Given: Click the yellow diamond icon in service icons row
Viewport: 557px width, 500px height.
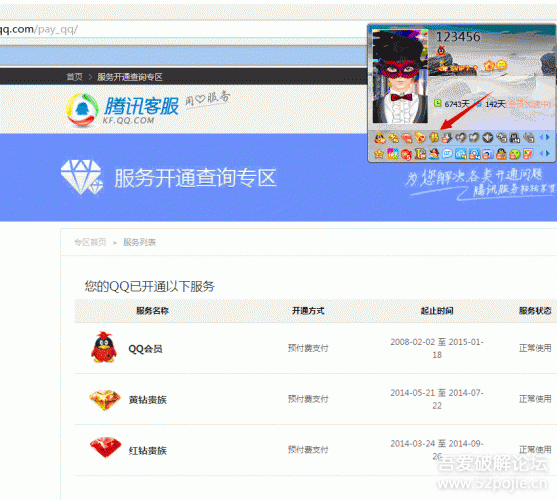Looking at the screenshot, I should coord(420,137).
